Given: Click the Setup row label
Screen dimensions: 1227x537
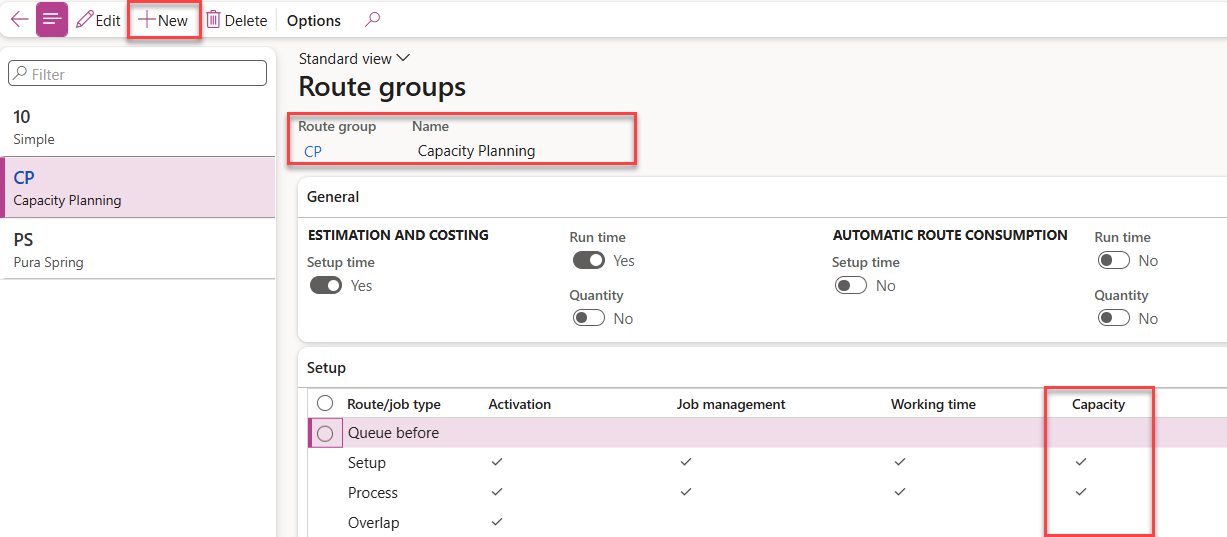Looking at the screenshot, I should (367, 463).
